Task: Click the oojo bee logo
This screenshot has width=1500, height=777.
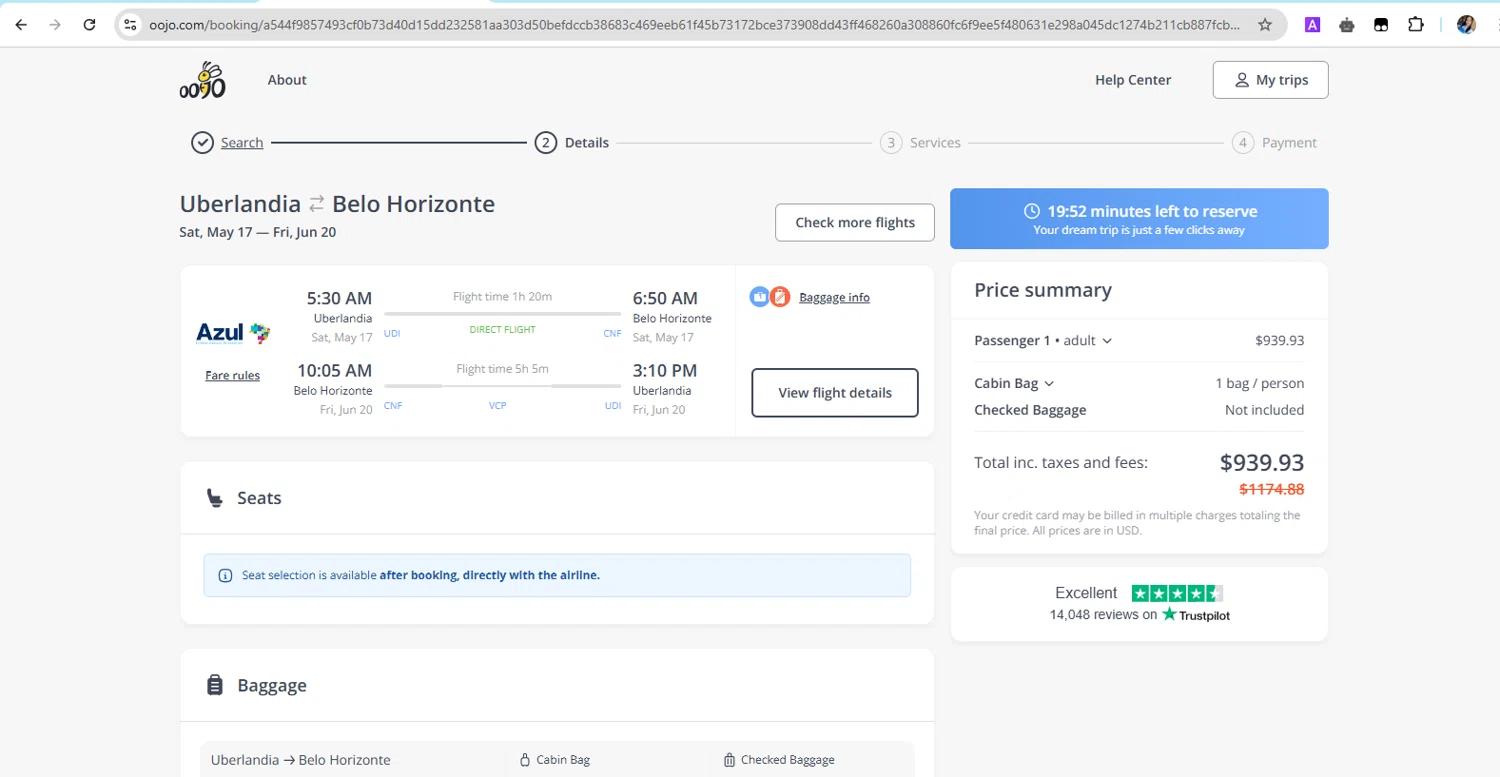Action: point(203,80)
